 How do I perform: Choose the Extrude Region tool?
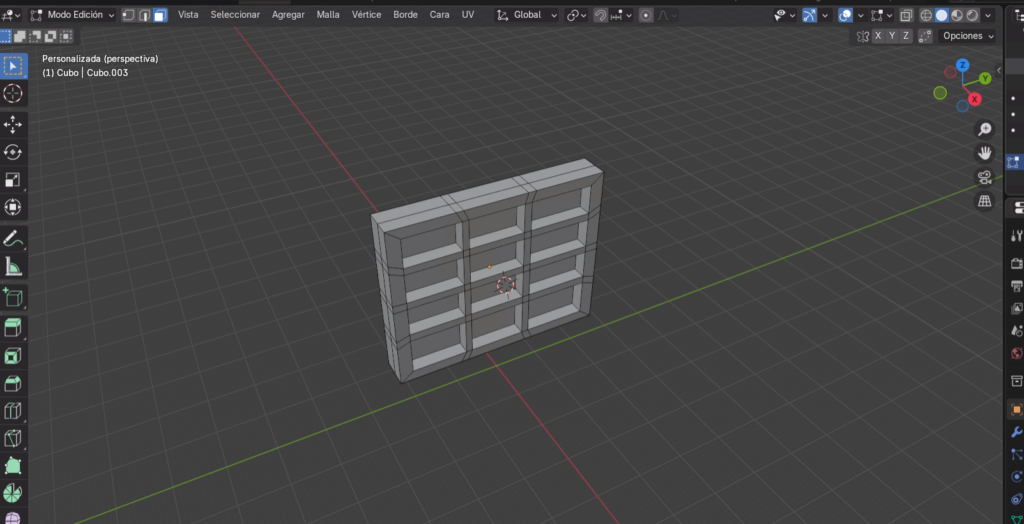click(13, 328)
